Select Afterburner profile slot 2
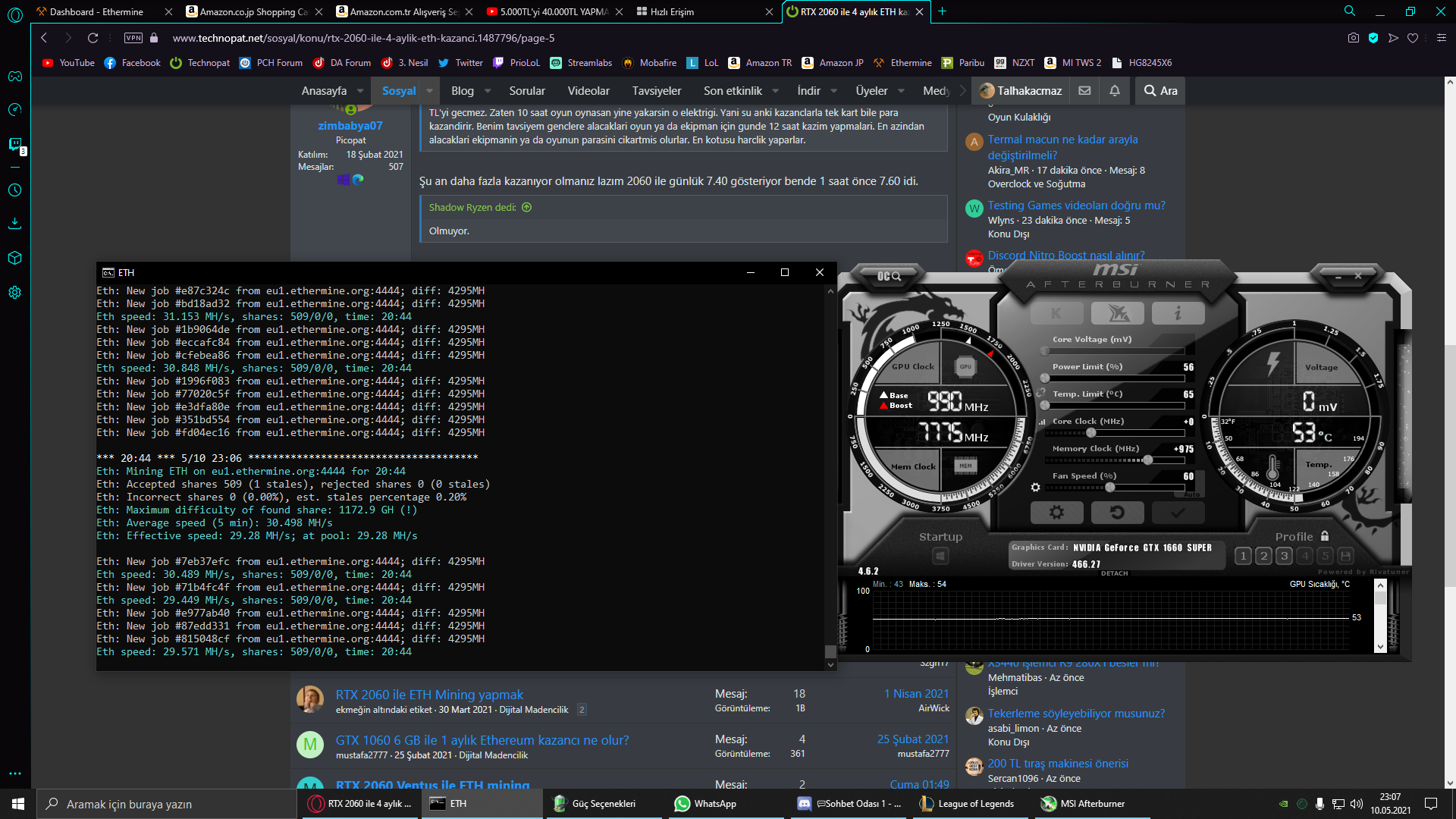1456x819 pixels. point(1263,556)
